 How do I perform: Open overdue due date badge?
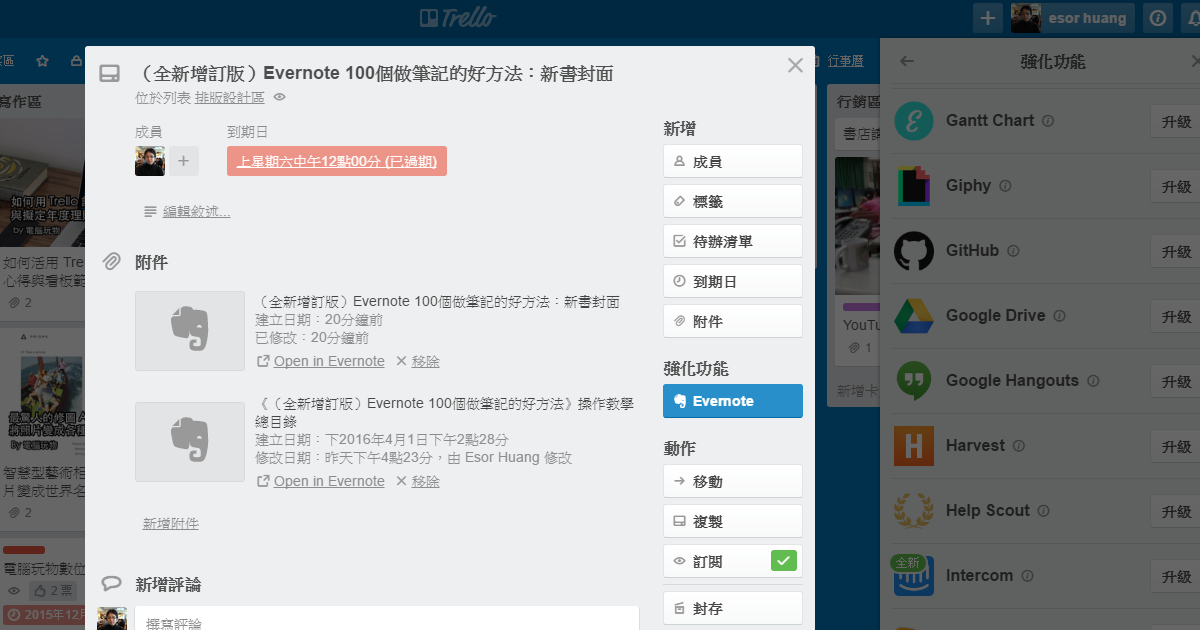click(337, 161)
